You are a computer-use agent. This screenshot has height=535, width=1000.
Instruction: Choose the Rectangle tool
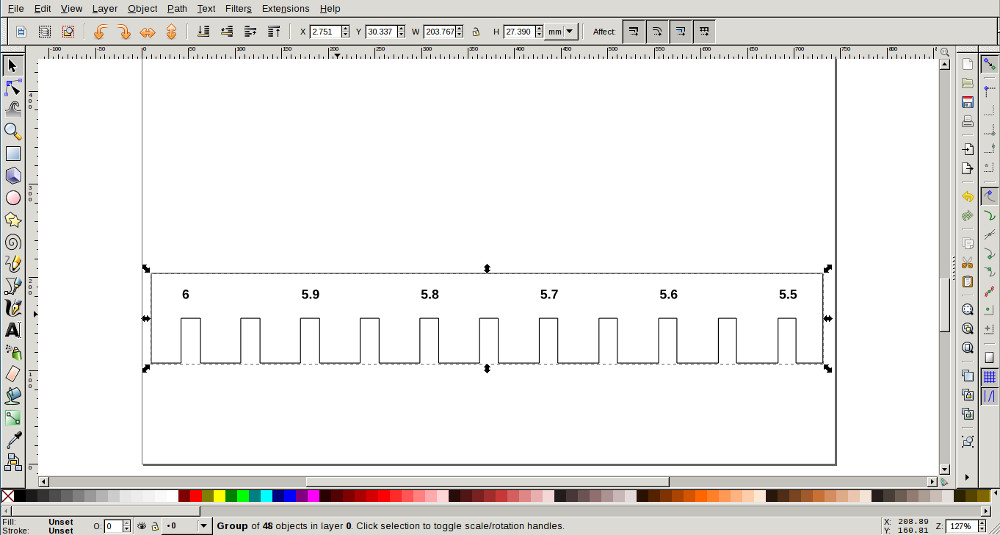tap(13, 154)
